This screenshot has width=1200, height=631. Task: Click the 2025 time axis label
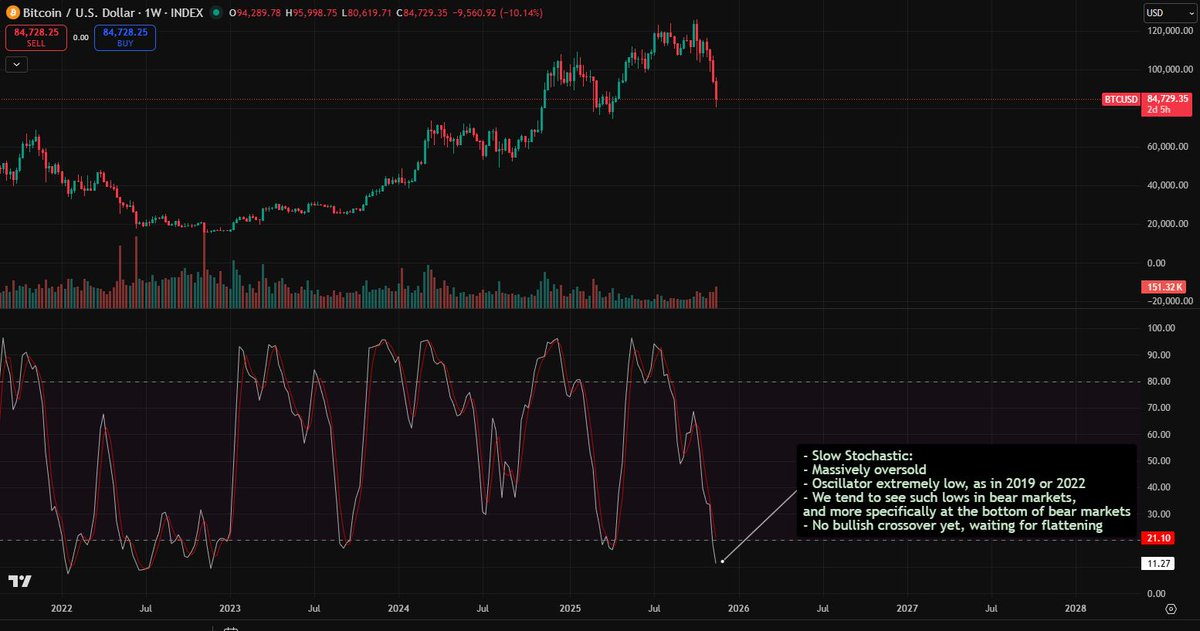570,607
